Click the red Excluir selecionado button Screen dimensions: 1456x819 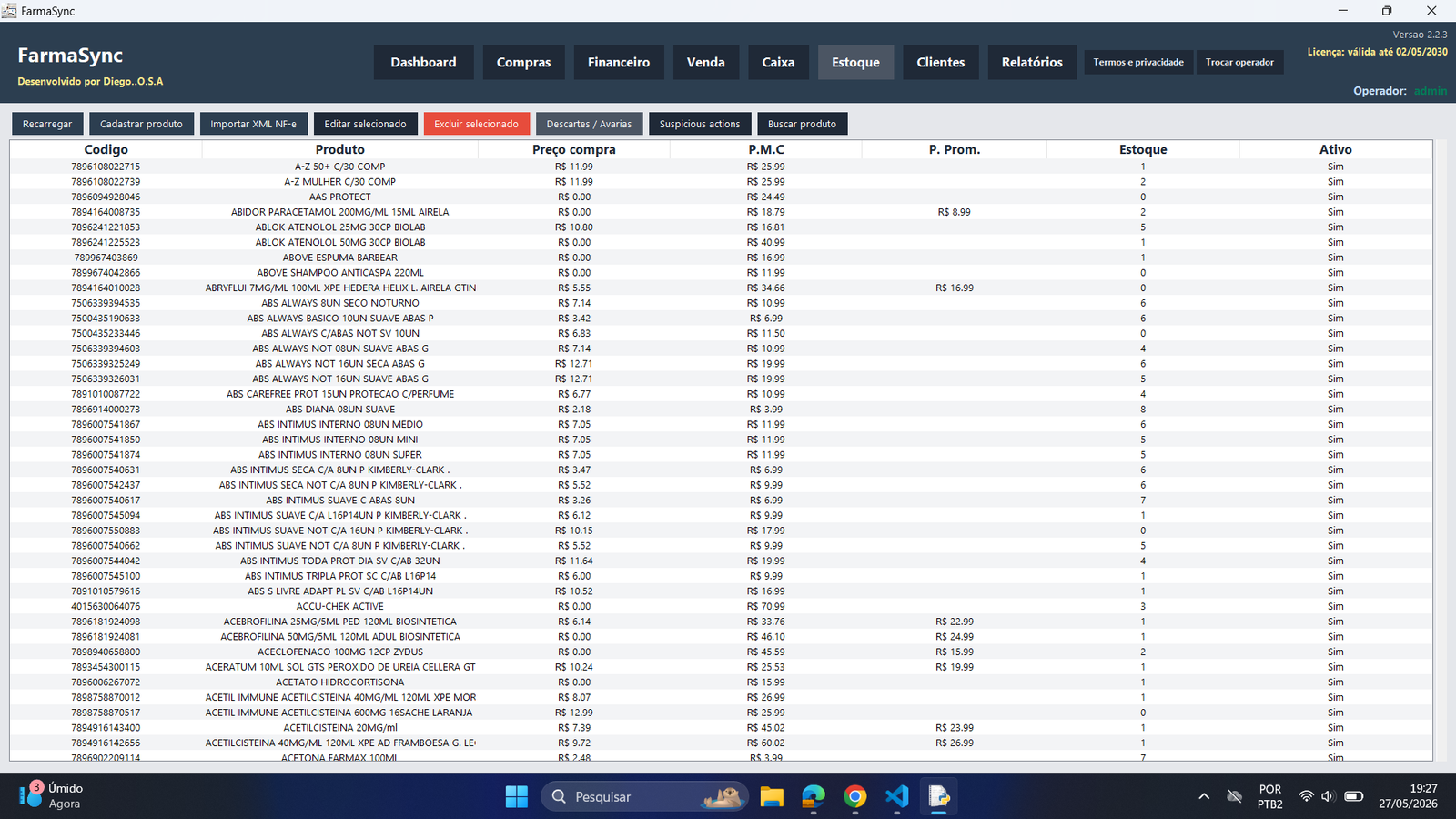click(476, 124)
